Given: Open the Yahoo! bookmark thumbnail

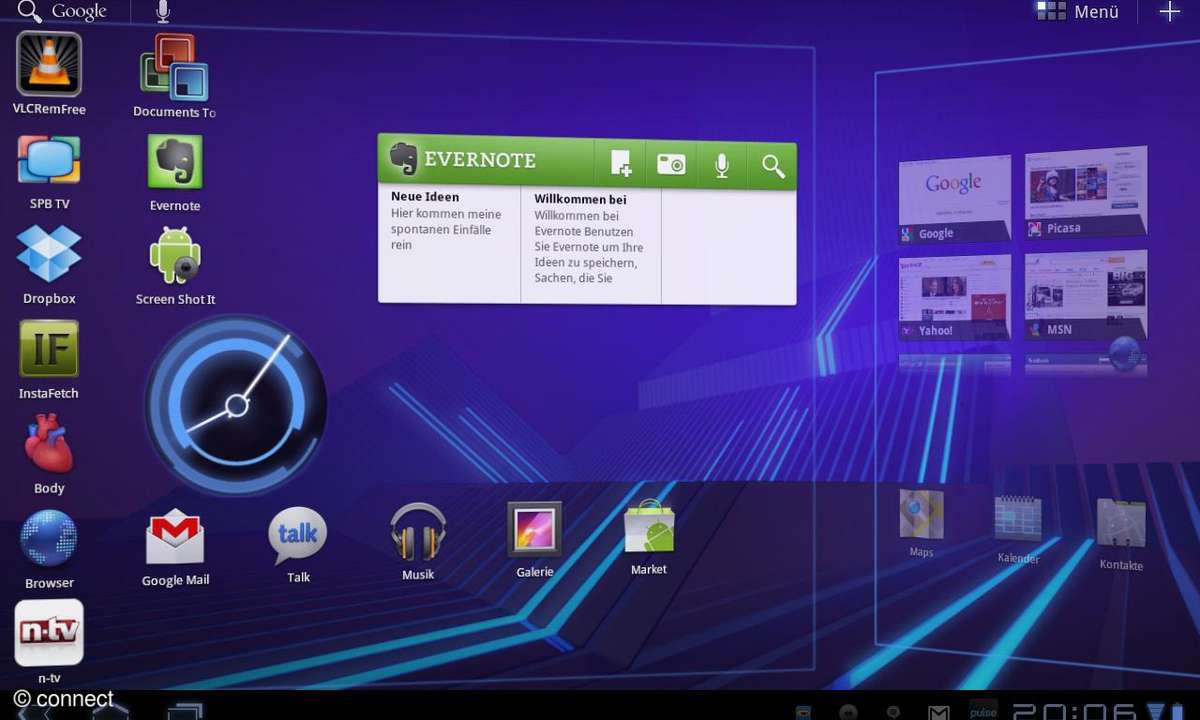Looking at the screenshot, I should tap(954, 297).
